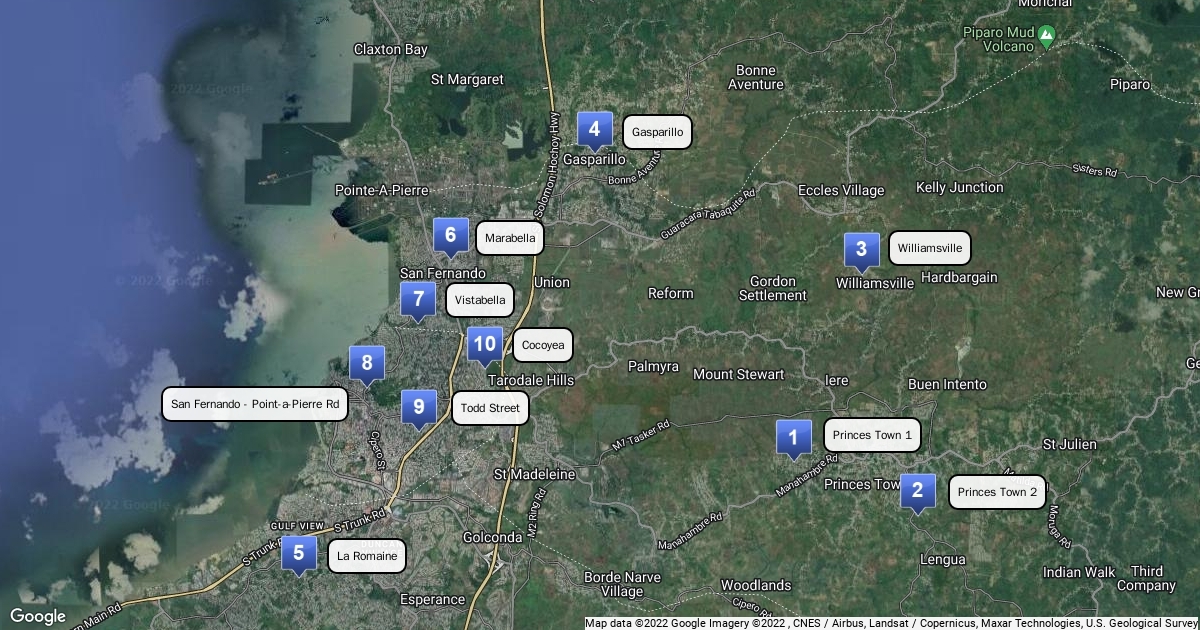Open marker 10 at Cocoyea
The height and width of the screenshot is (630, 1200).
click(485, 345)
